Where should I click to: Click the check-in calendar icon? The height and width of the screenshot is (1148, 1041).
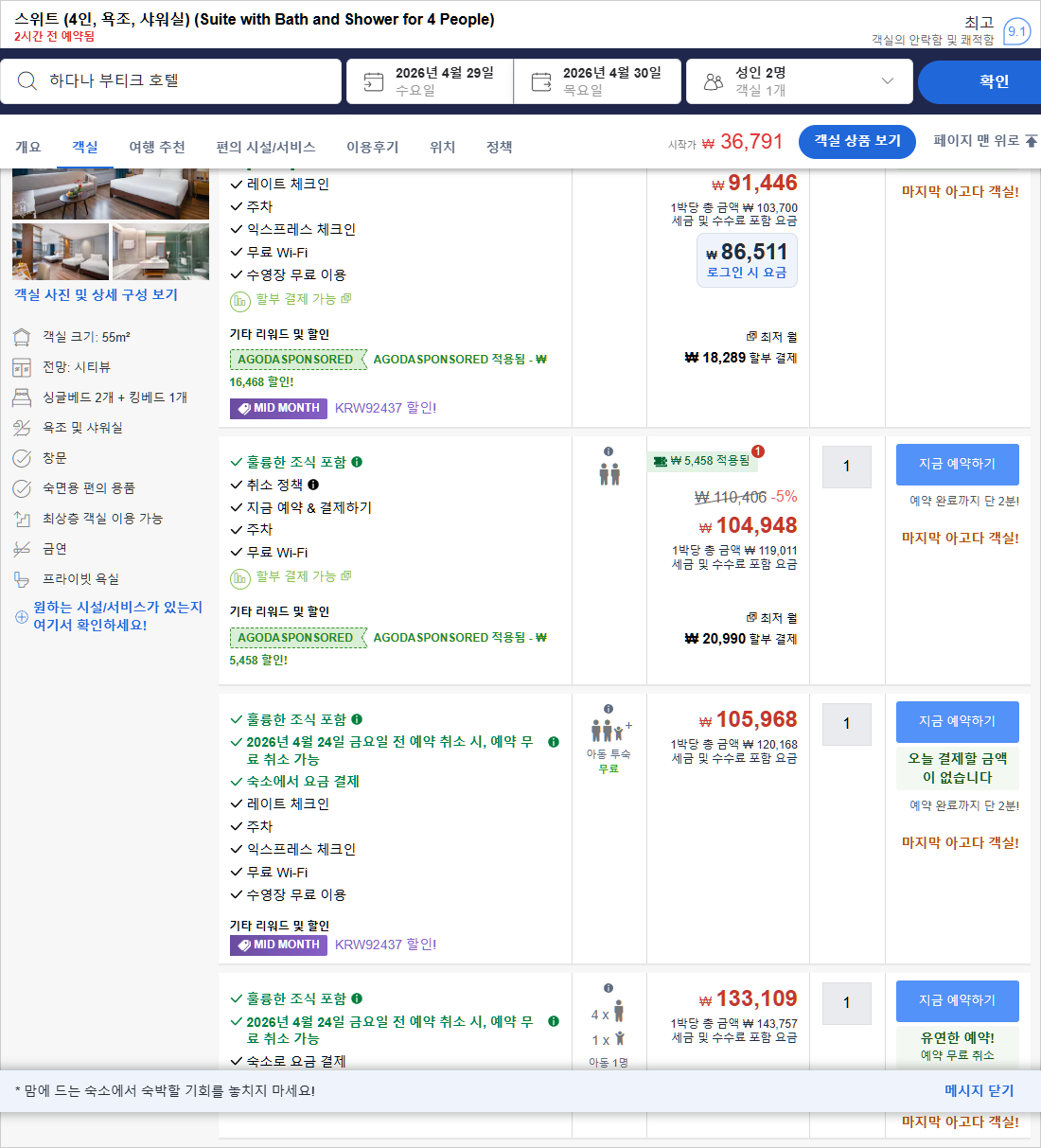coord(374,82)
